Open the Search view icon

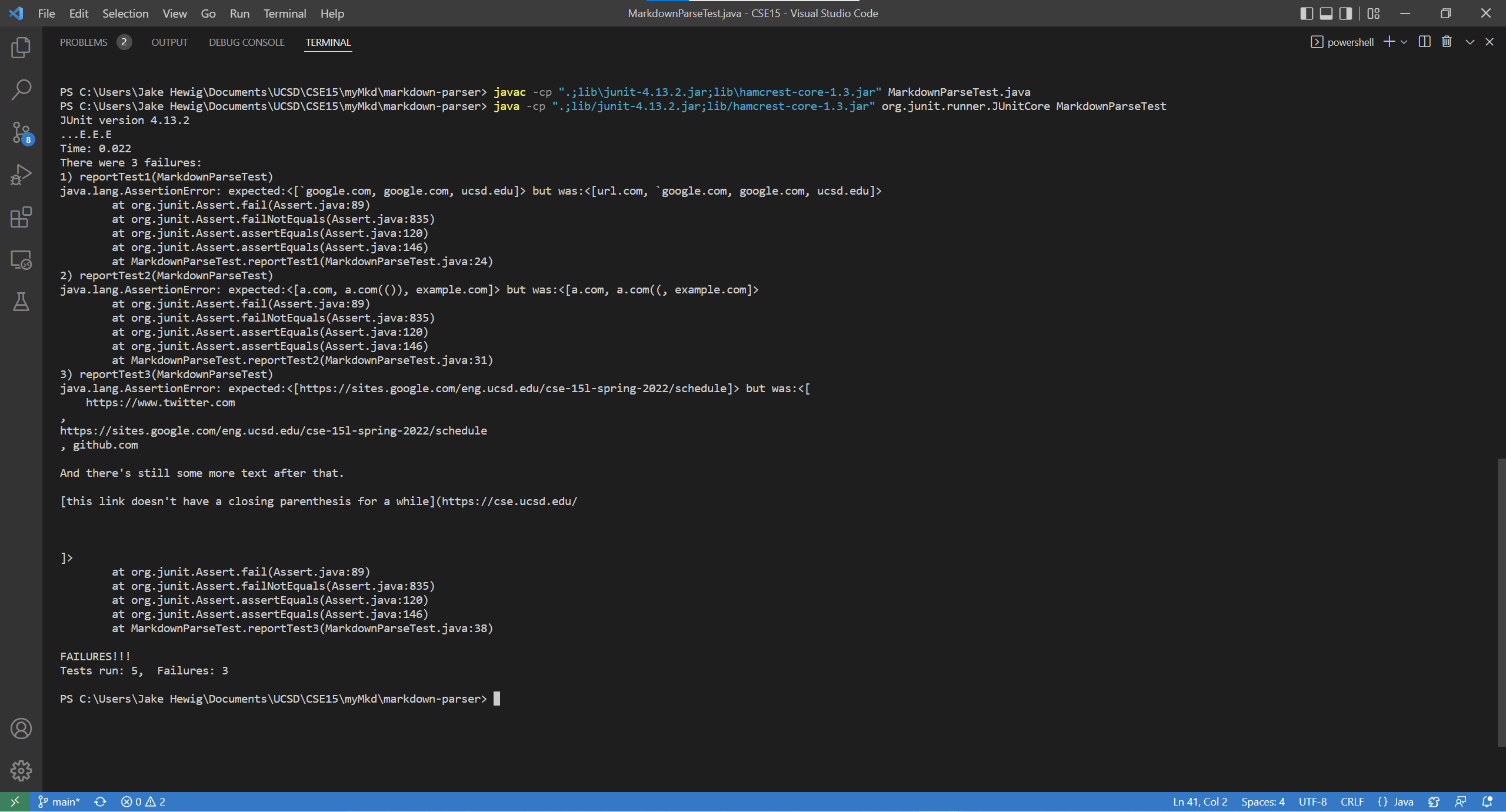pos(21,90)
